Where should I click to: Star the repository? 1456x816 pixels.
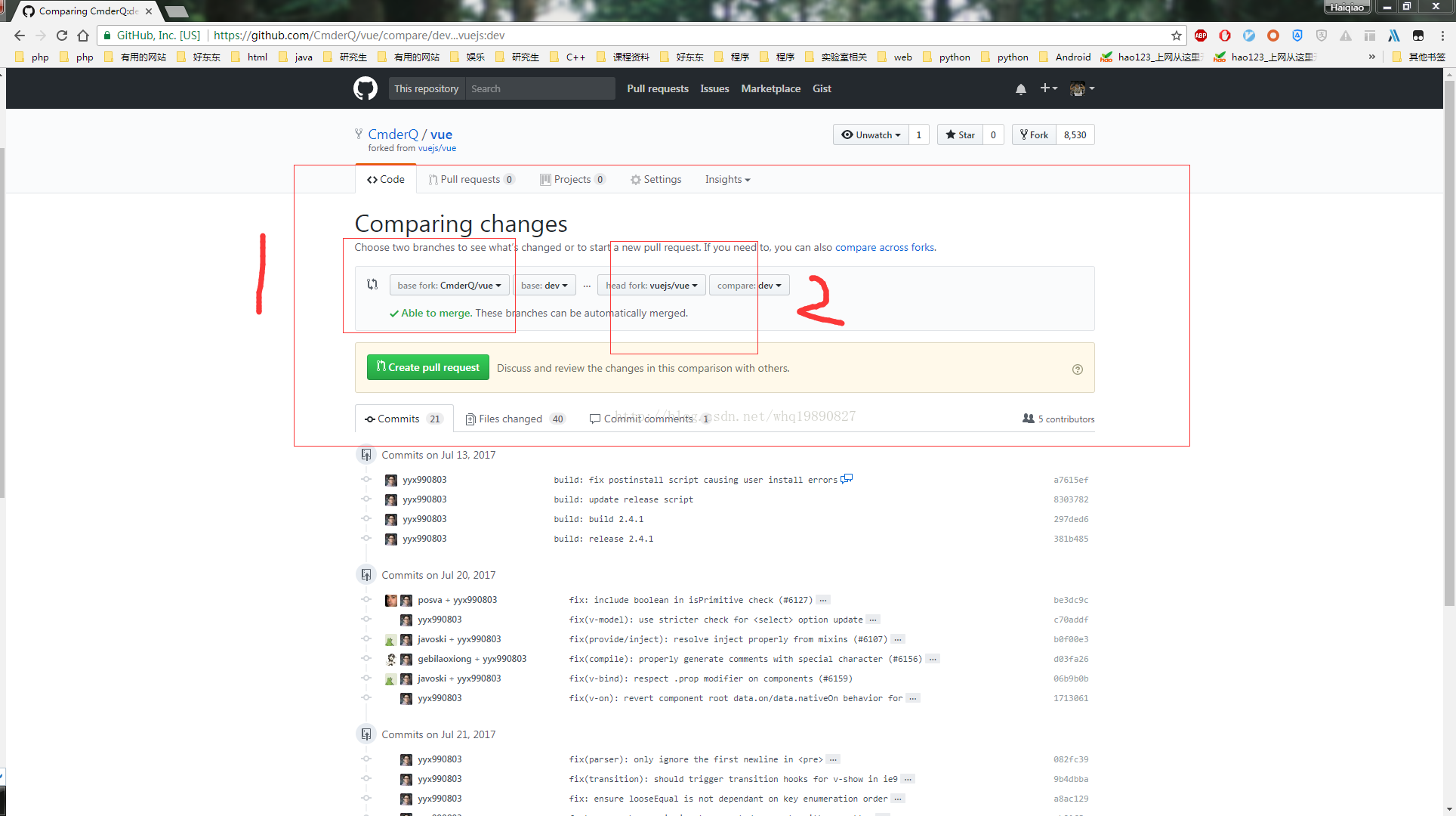960,134
